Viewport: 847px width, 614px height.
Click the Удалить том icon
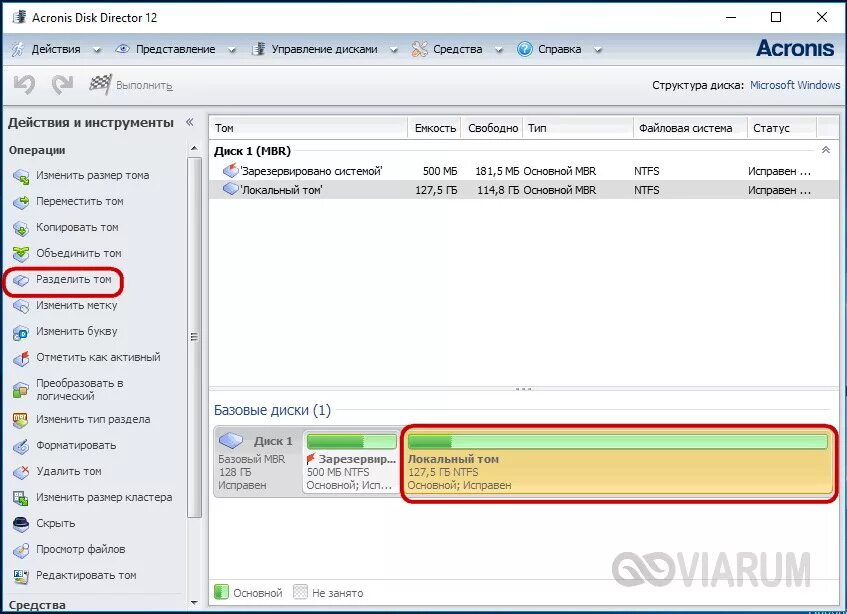coord(21,472)
